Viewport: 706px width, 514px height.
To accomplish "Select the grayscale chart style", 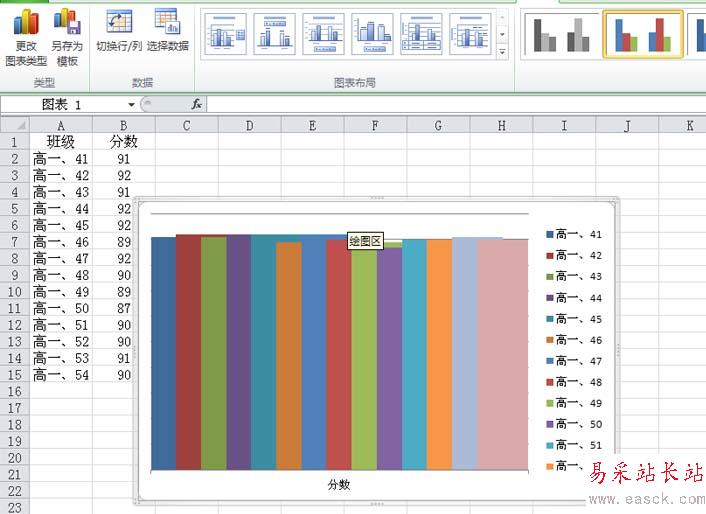I will (561, 35).
